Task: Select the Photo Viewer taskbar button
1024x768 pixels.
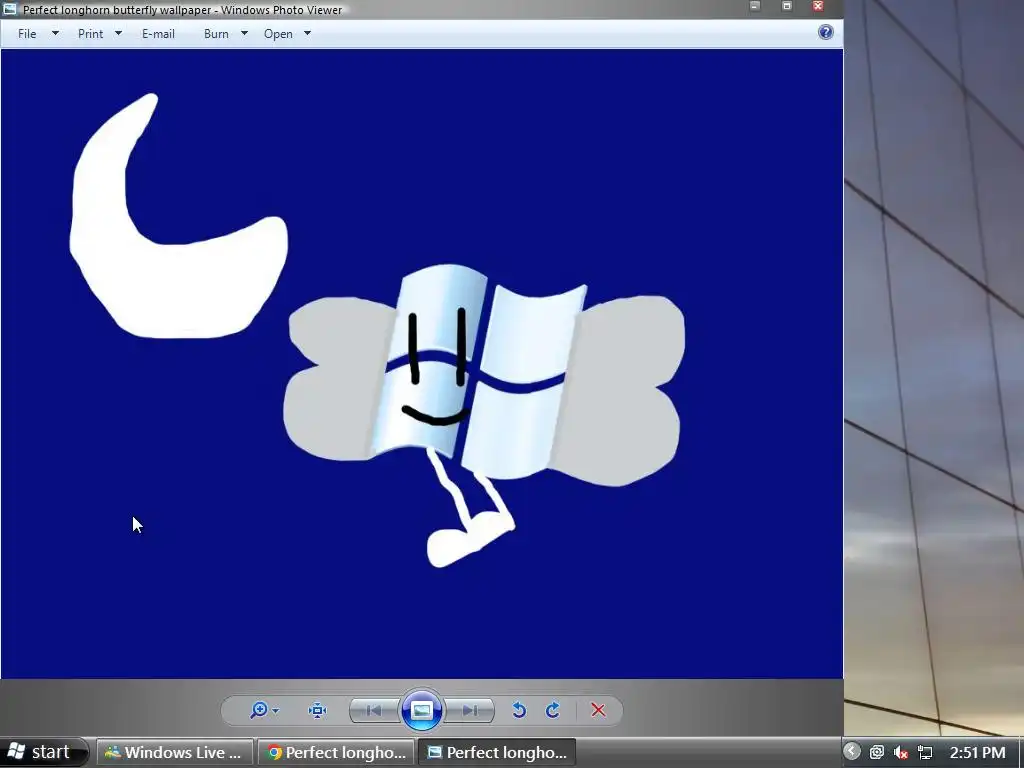Action: point(497,752)
